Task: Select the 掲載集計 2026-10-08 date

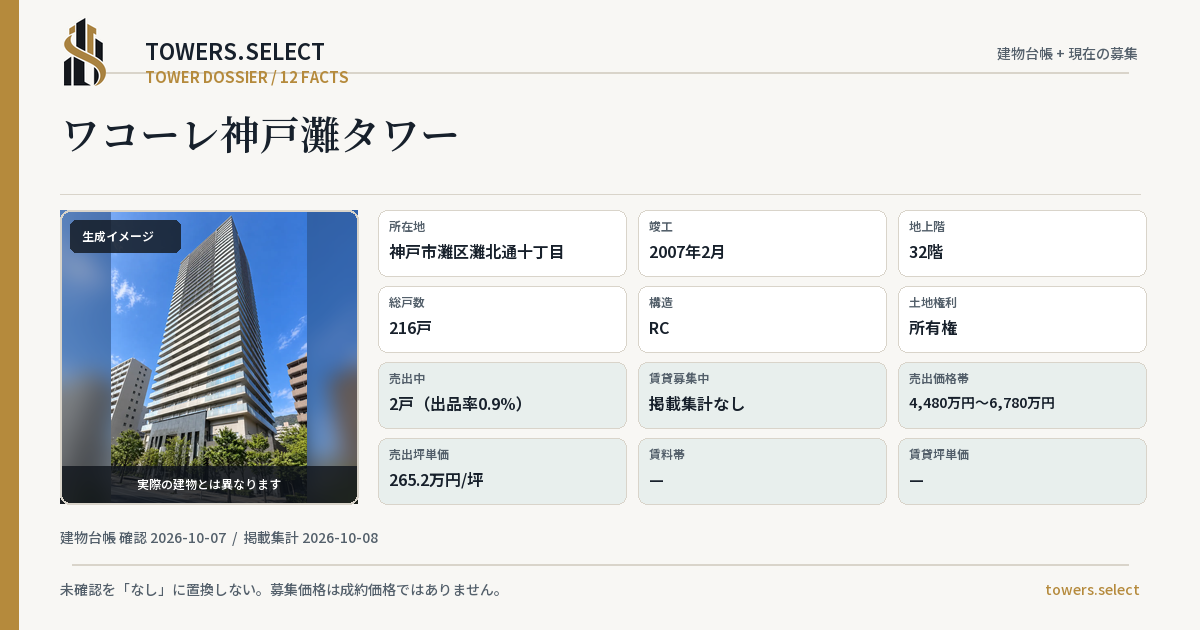Action: pos(311,538)
